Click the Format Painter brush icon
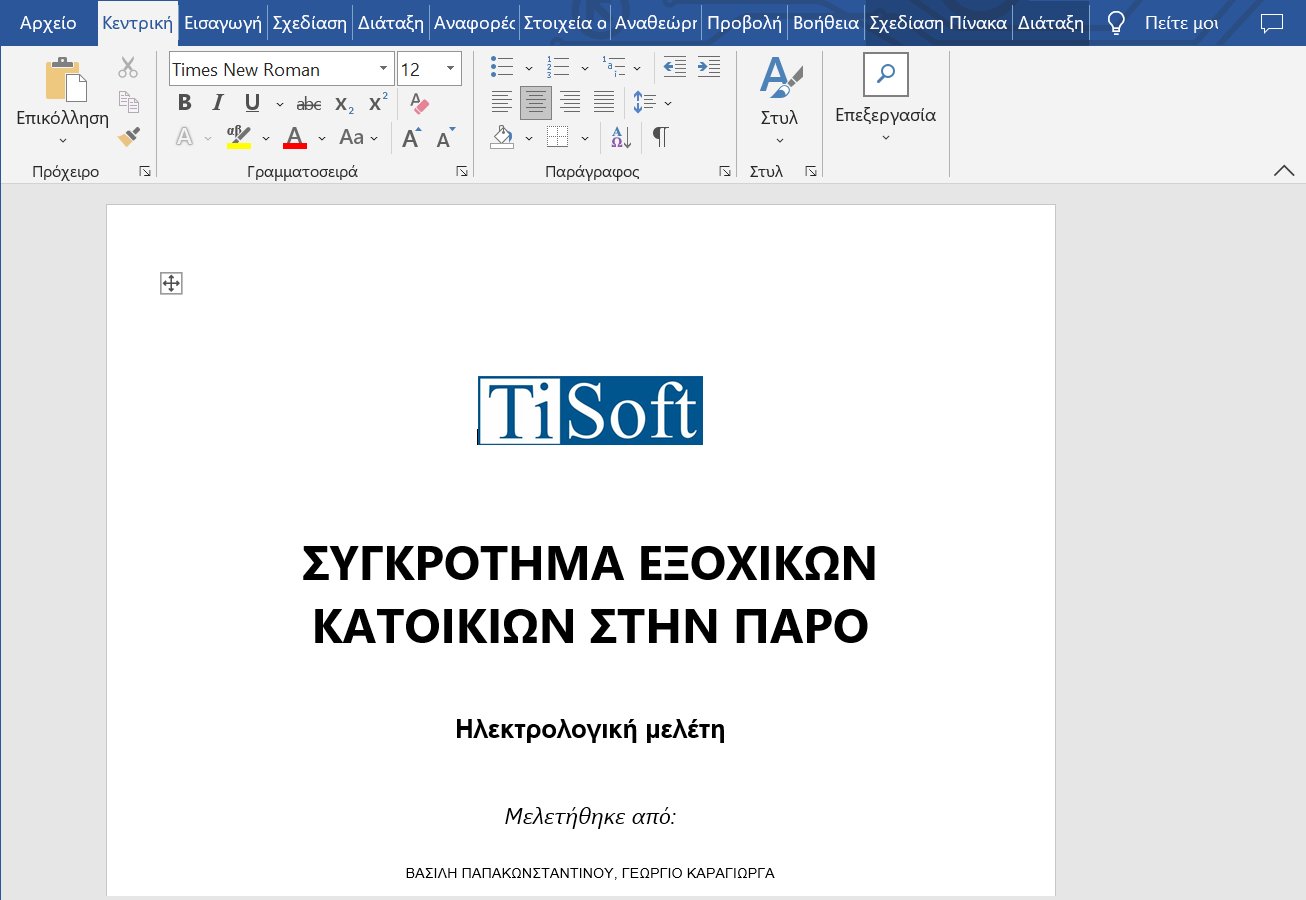The width and height of the screenshot is (1306, 900). 129,138
